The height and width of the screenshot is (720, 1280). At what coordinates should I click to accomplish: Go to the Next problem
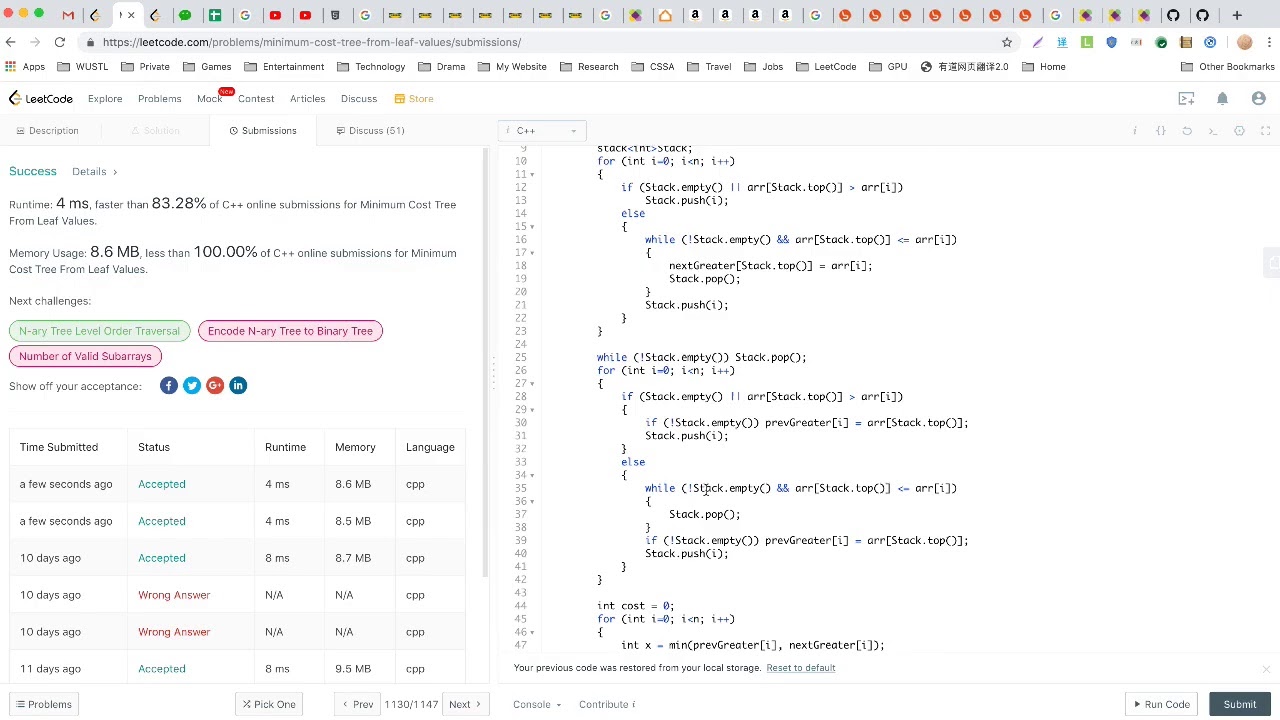pyautogui.click(x=465, y=704)
